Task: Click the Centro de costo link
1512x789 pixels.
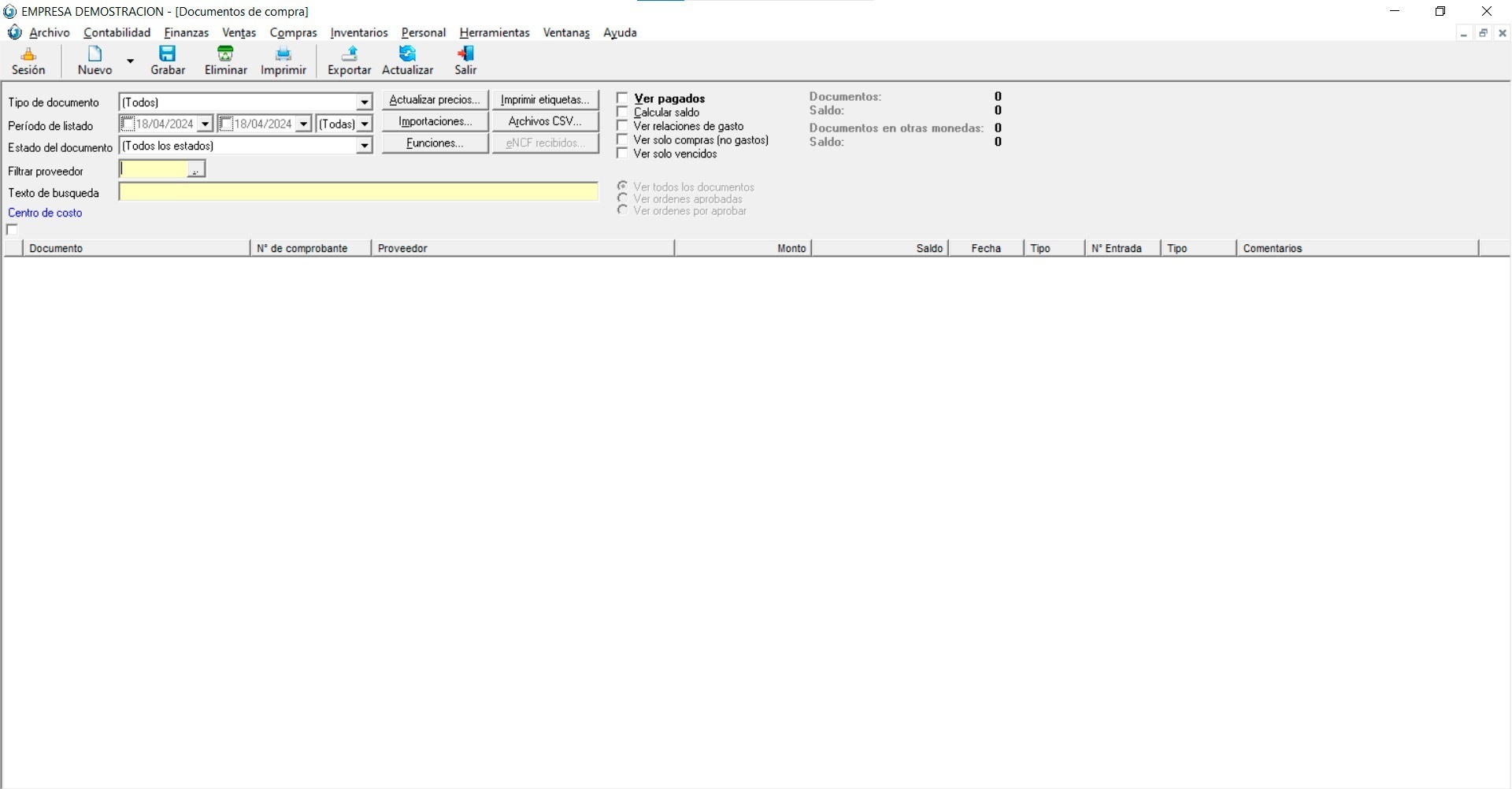Action: point(45,213)
